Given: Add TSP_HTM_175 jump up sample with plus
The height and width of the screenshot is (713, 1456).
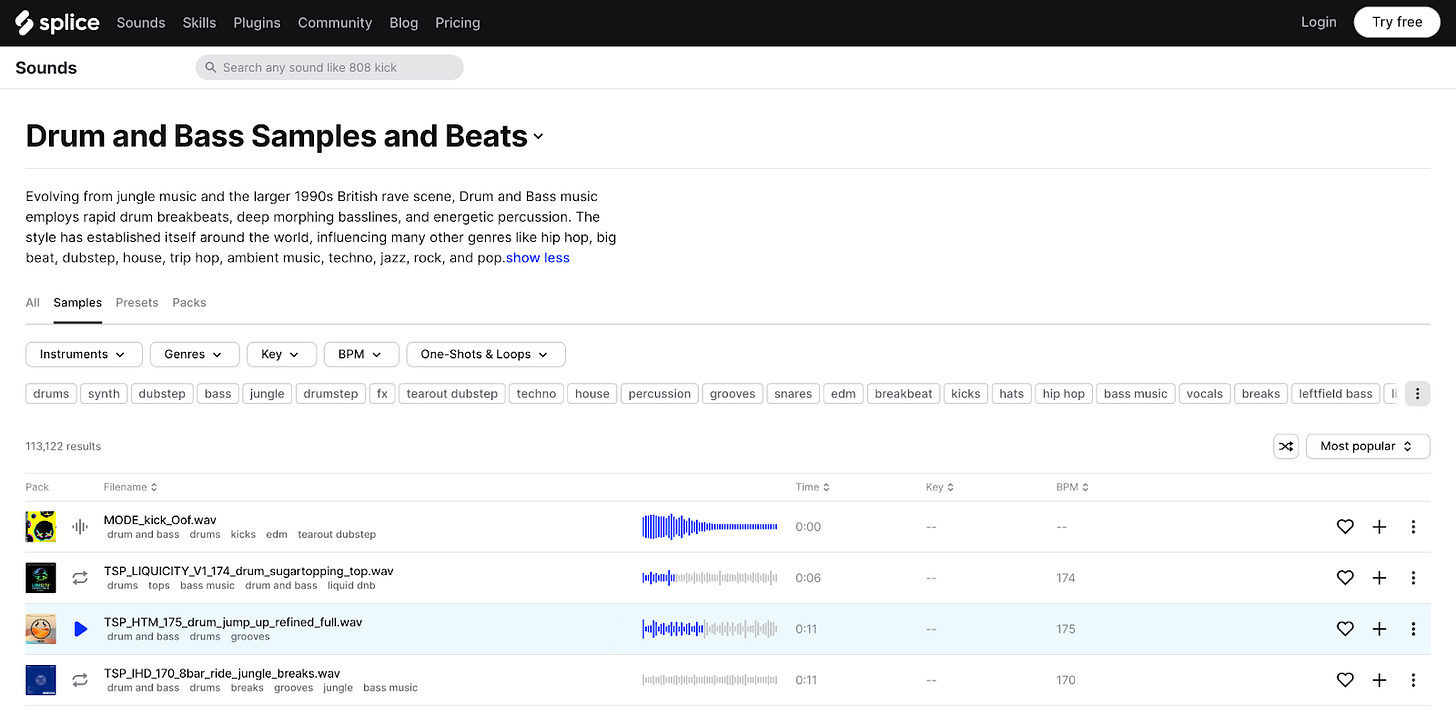Looking at the screenshot, I should coord(1379,629).
